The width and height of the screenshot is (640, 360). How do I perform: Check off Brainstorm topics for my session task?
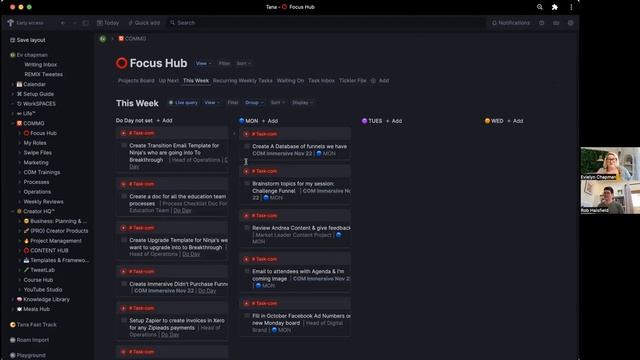247,184
